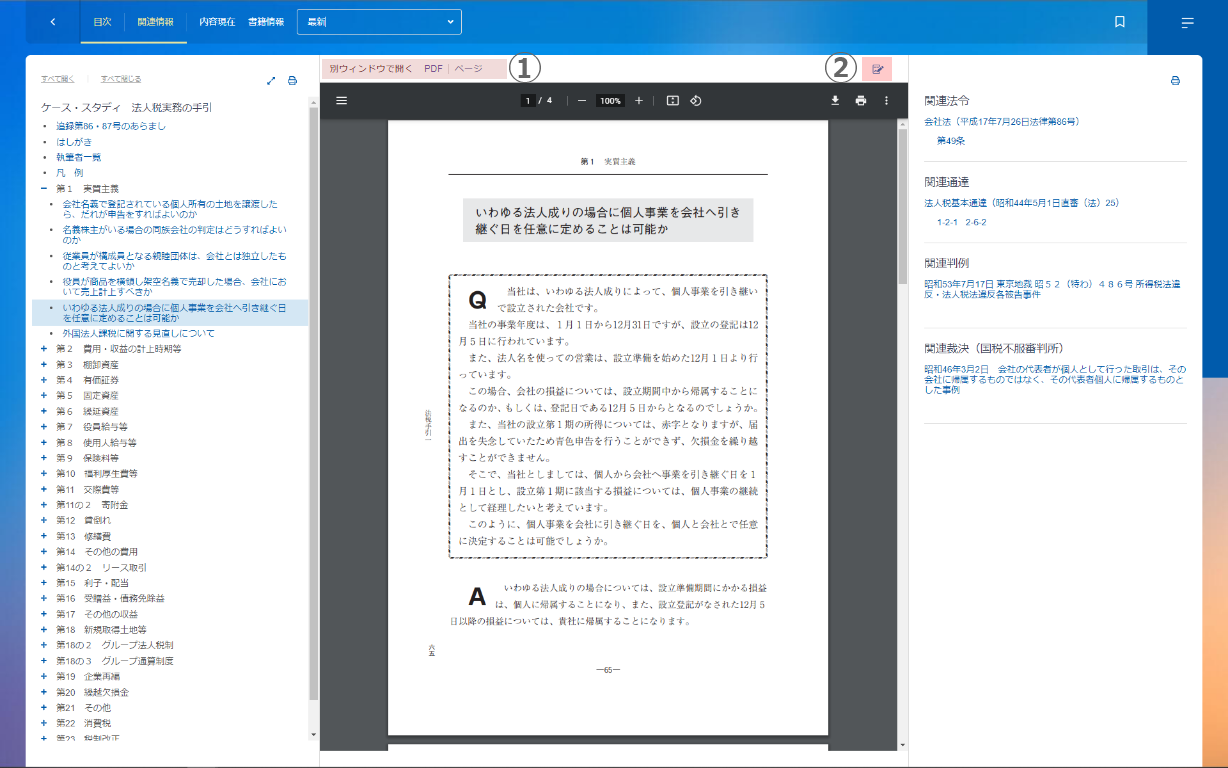Open the 執筆者一覧 entry
Screen dimensions: 1228x768
pyautogui.click(x=79, y=157)
